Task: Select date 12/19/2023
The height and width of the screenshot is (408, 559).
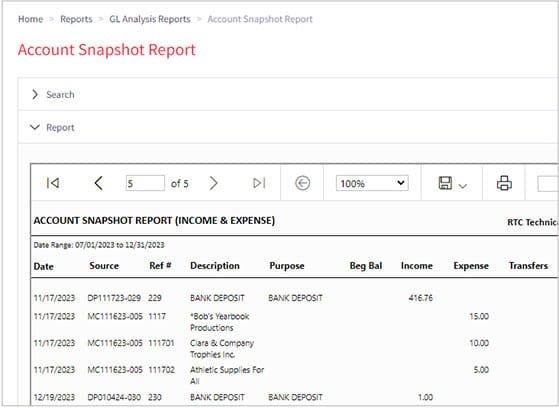Action: (x=54, y=397)
